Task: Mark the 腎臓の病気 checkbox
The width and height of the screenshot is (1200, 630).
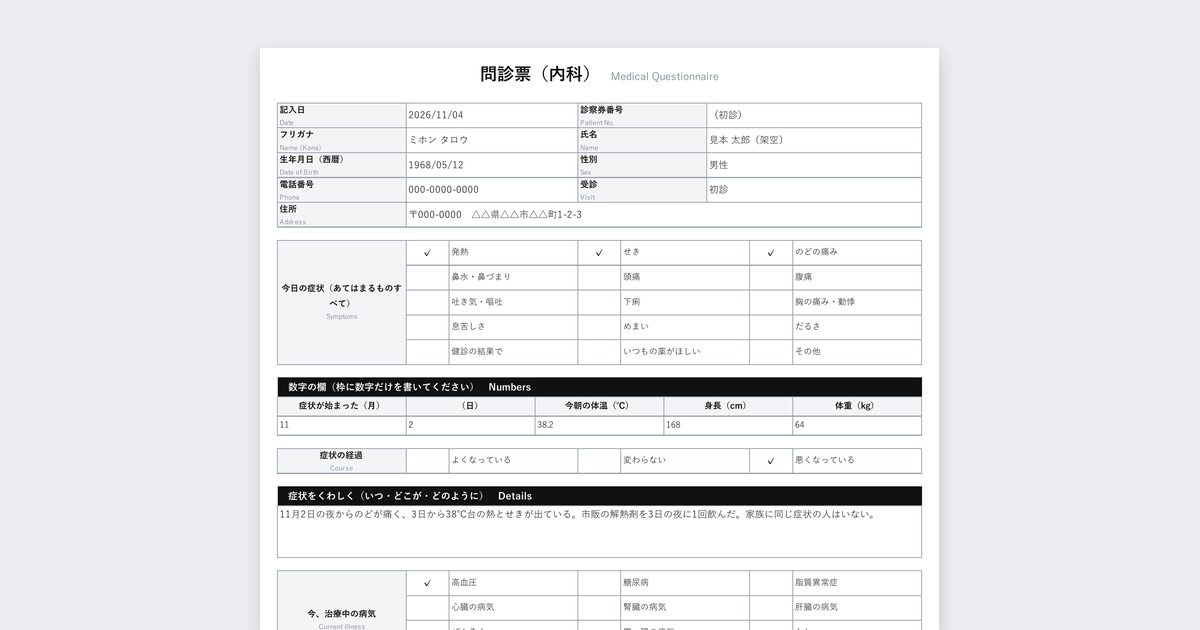Action: pos(599,608)
